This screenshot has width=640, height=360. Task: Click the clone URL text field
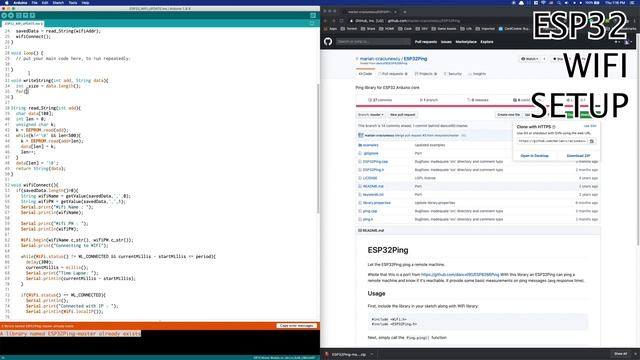pos(552,141)
